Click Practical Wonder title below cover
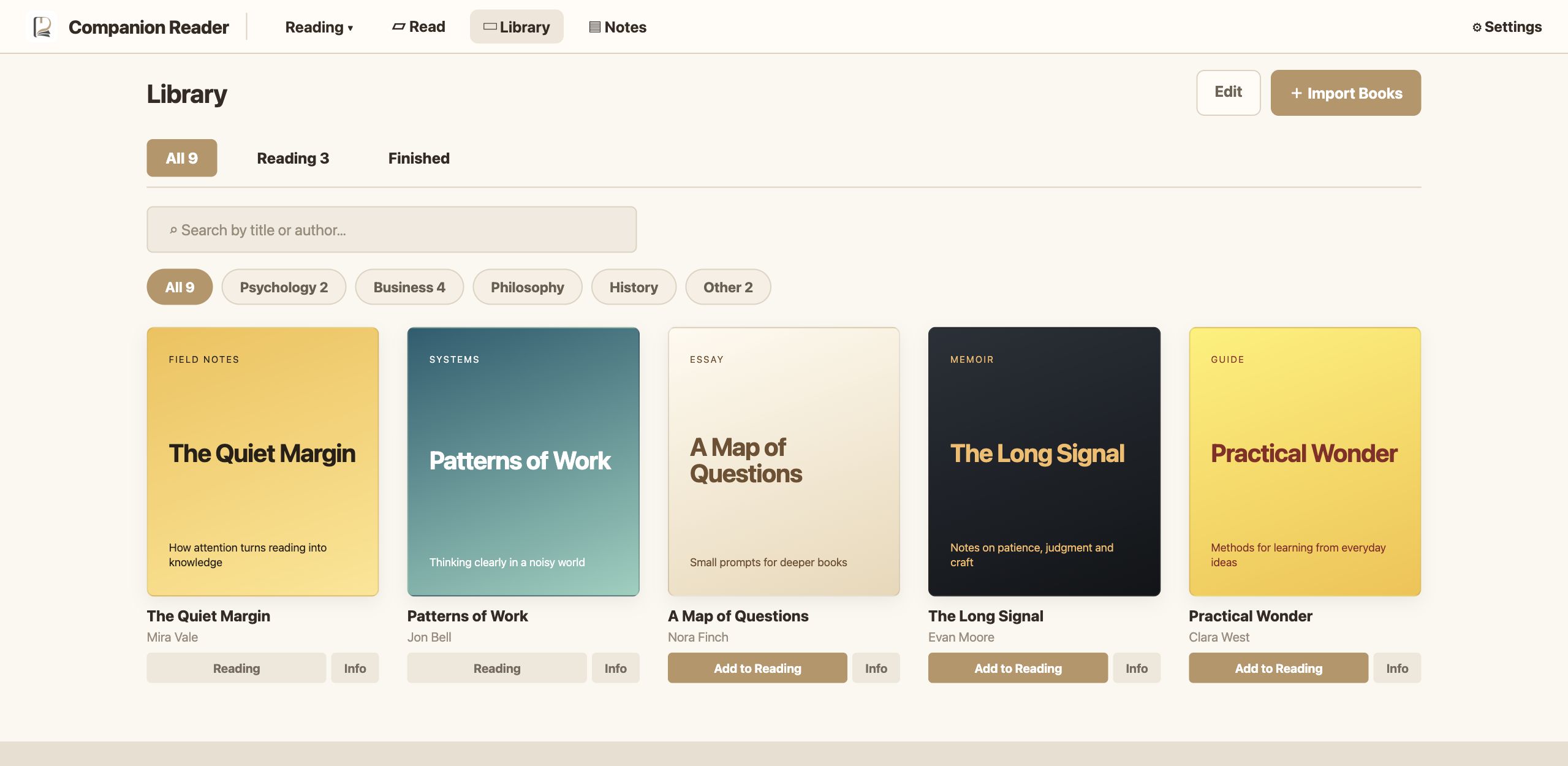Viewport: 1568px width, 766px height. 1251,616
